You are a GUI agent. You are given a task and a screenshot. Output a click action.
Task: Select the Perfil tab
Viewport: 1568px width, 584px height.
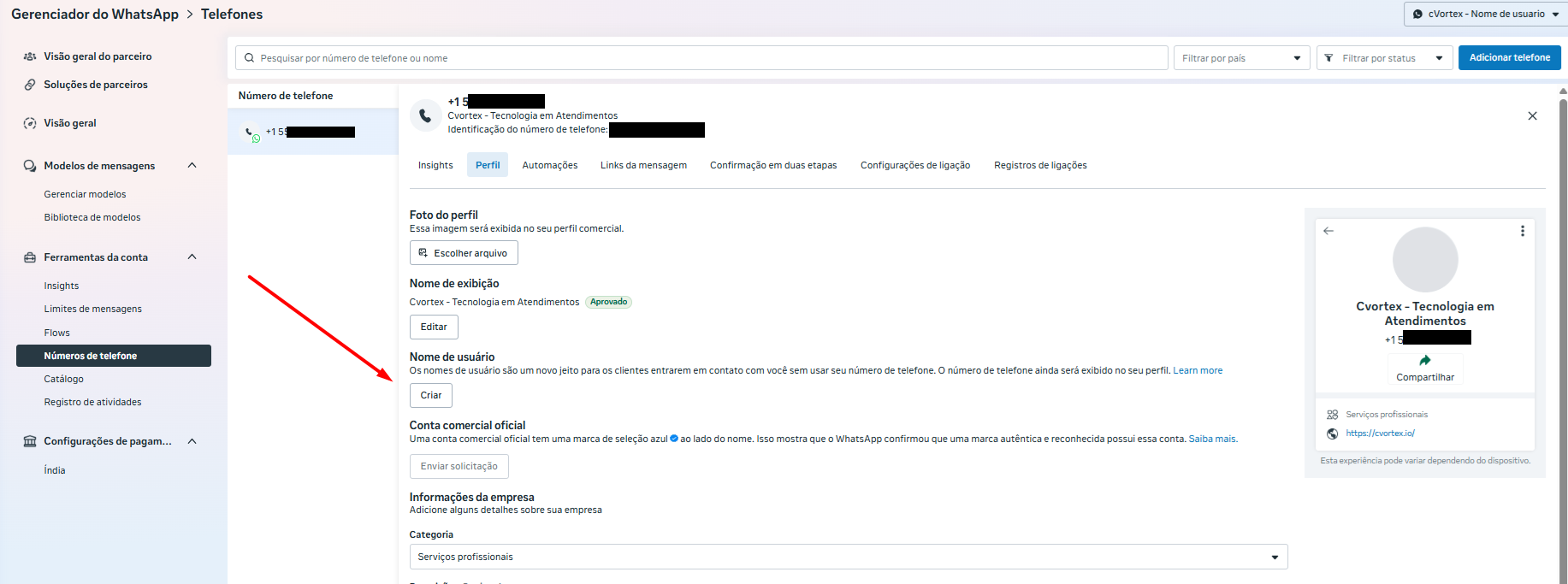point(488,165)
